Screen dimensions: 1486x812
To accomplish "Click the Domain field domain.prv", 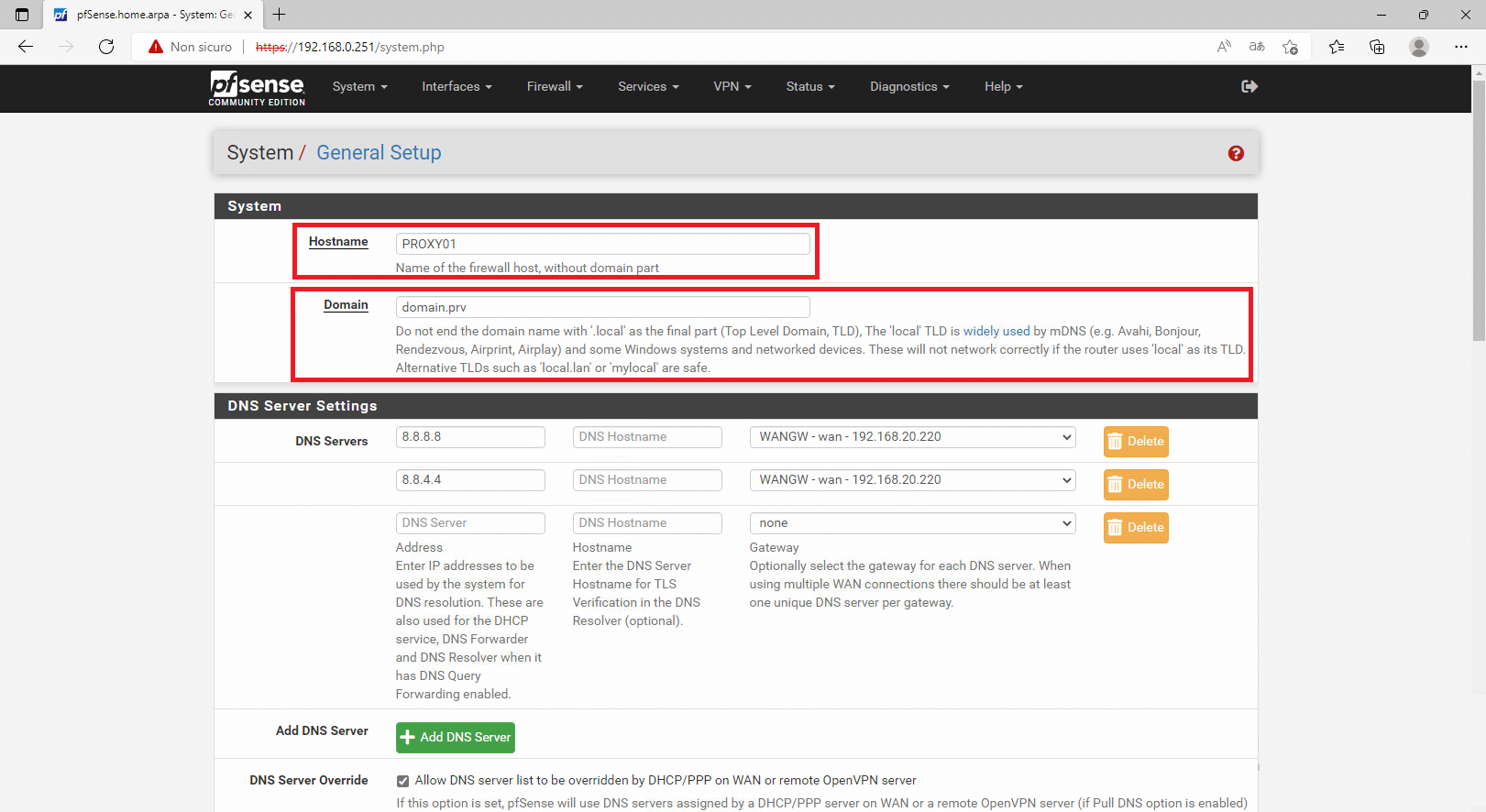I will (x=603, y=307).
